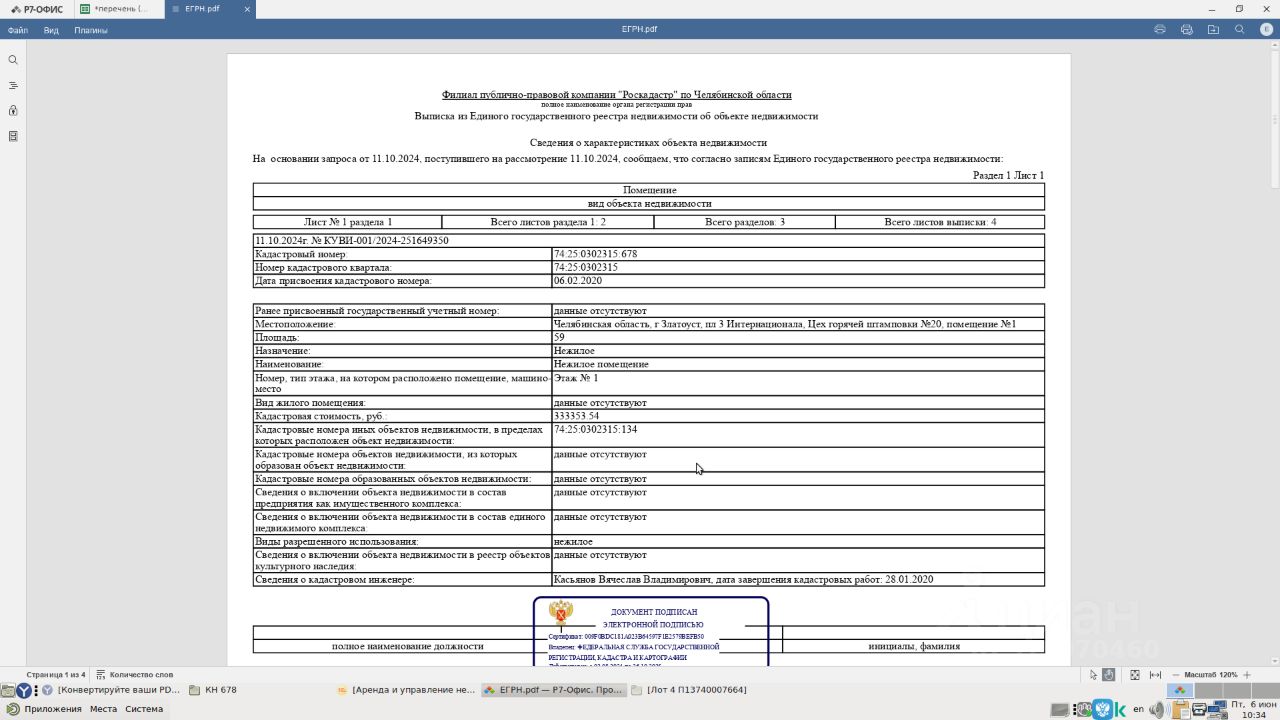Open the search sidebar magnifier icon
Viewport: 1280px width, 720px height.
(13, 60)
